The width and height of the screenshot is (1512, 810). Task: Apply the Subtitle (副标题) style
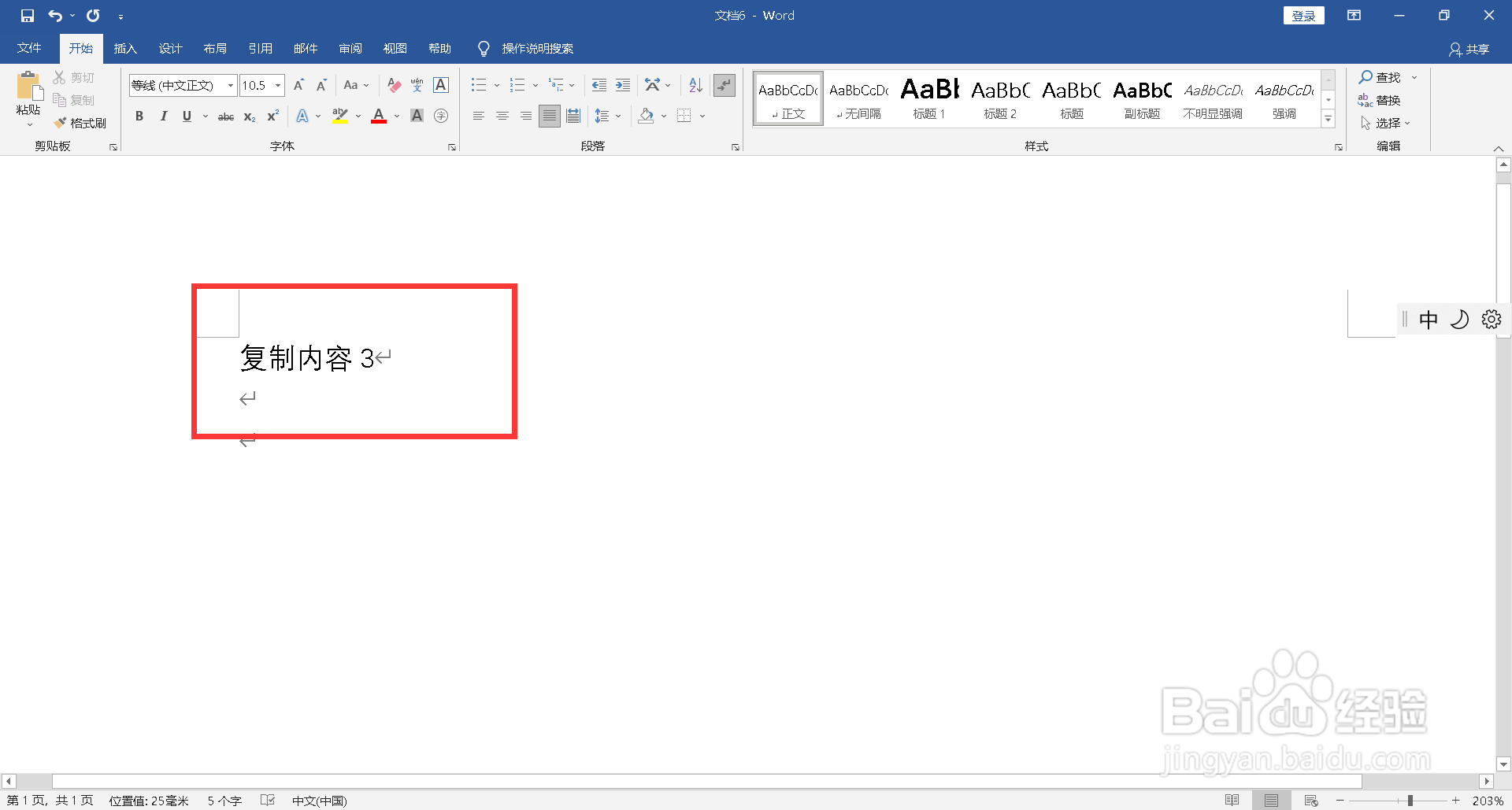pos(1142,99)
